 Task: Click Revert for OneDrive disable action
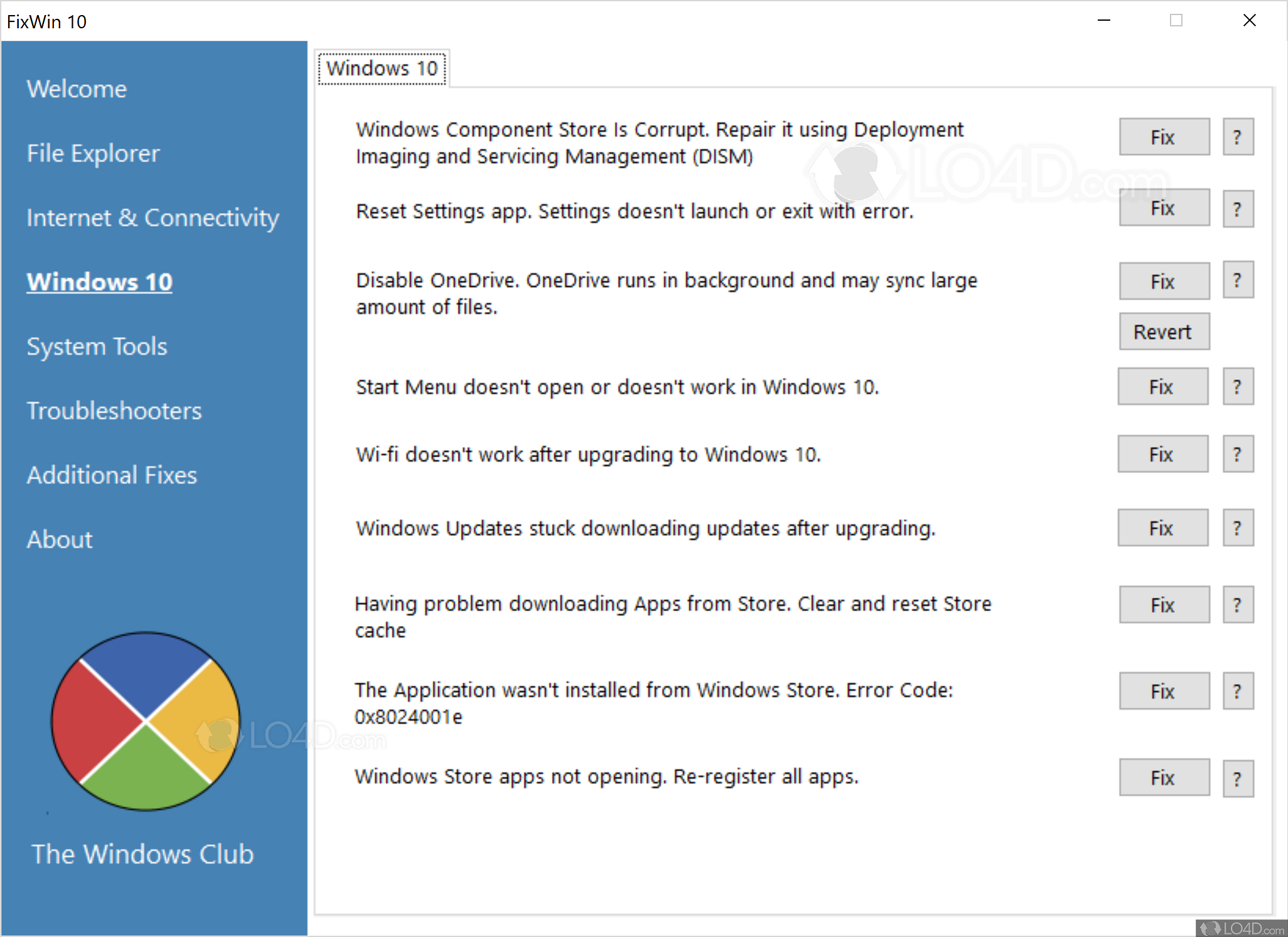[x=1162, y=330]
